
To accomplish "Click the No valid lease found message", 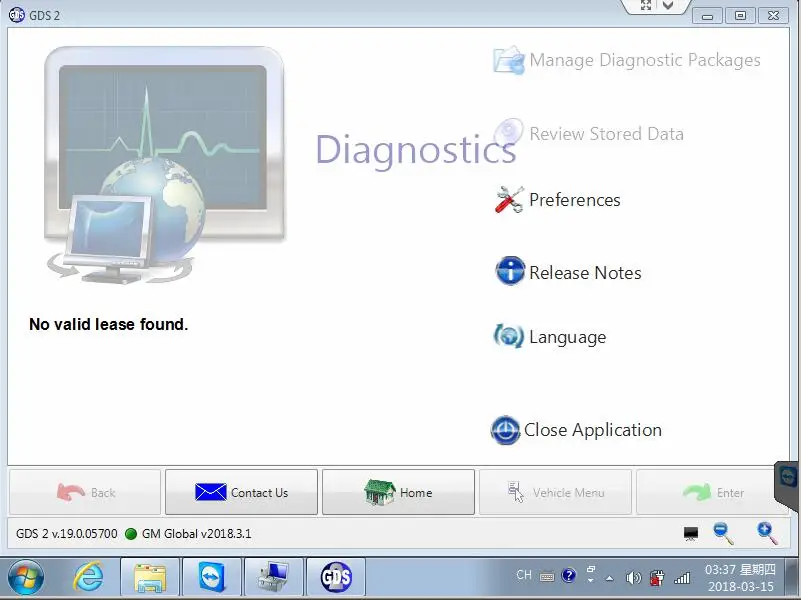I will click(108, 324).
